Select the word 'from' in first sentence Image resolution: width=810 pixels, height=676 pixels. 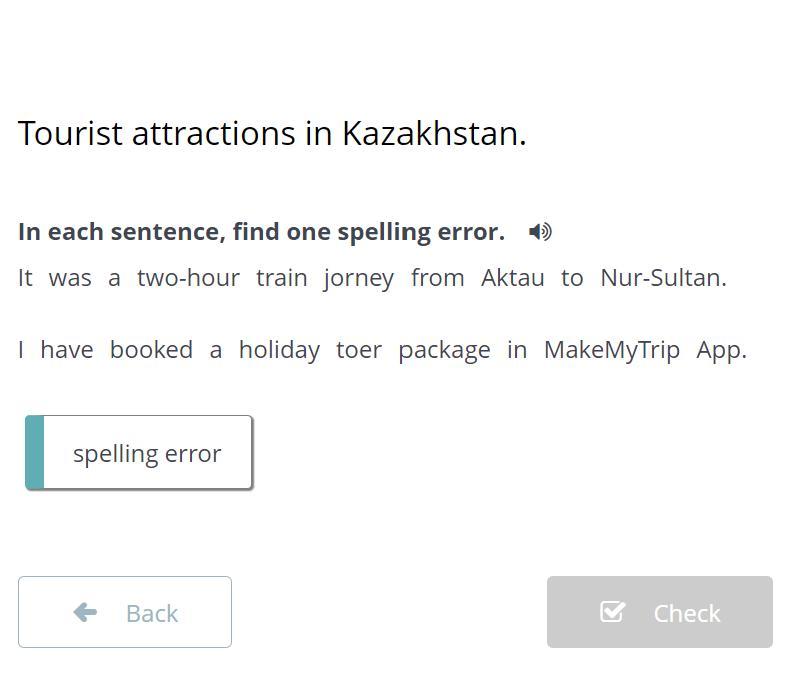(x=437, y=278)
